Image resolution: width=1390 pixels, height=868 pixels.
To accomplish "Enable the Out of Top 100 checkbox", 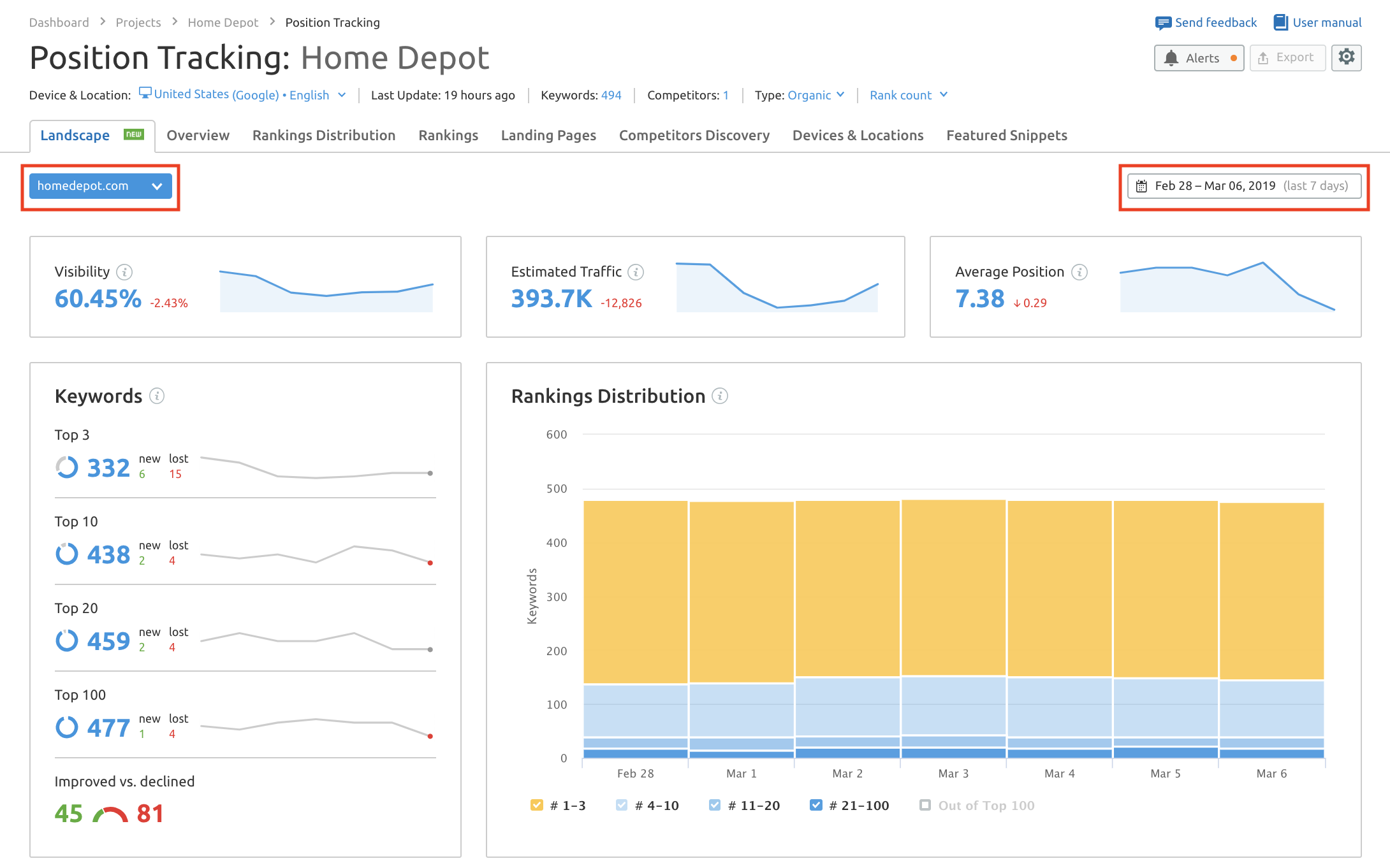I will [925, 805].
